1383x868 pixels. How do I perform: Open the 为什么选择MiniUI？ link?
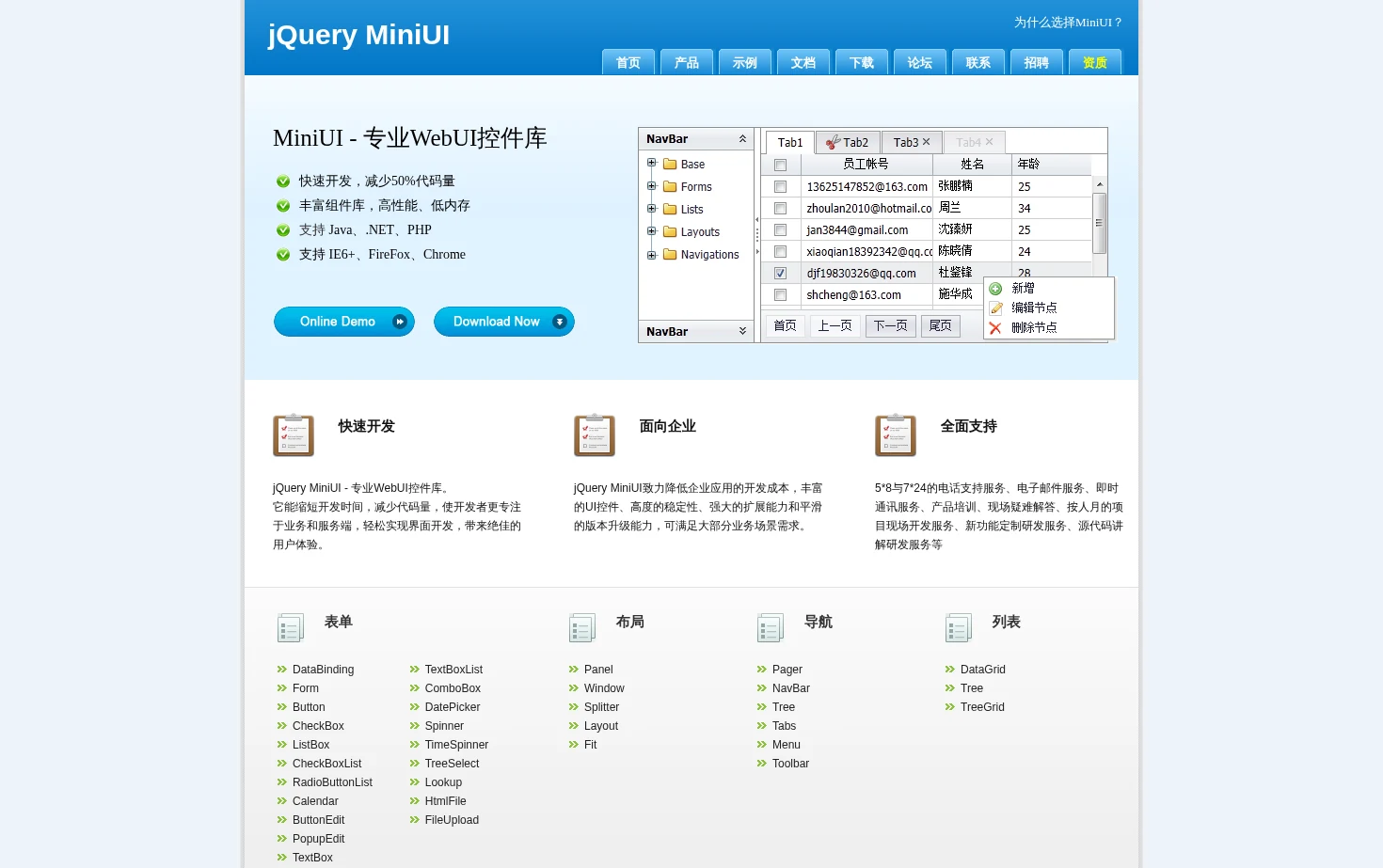click(1069, 22)
